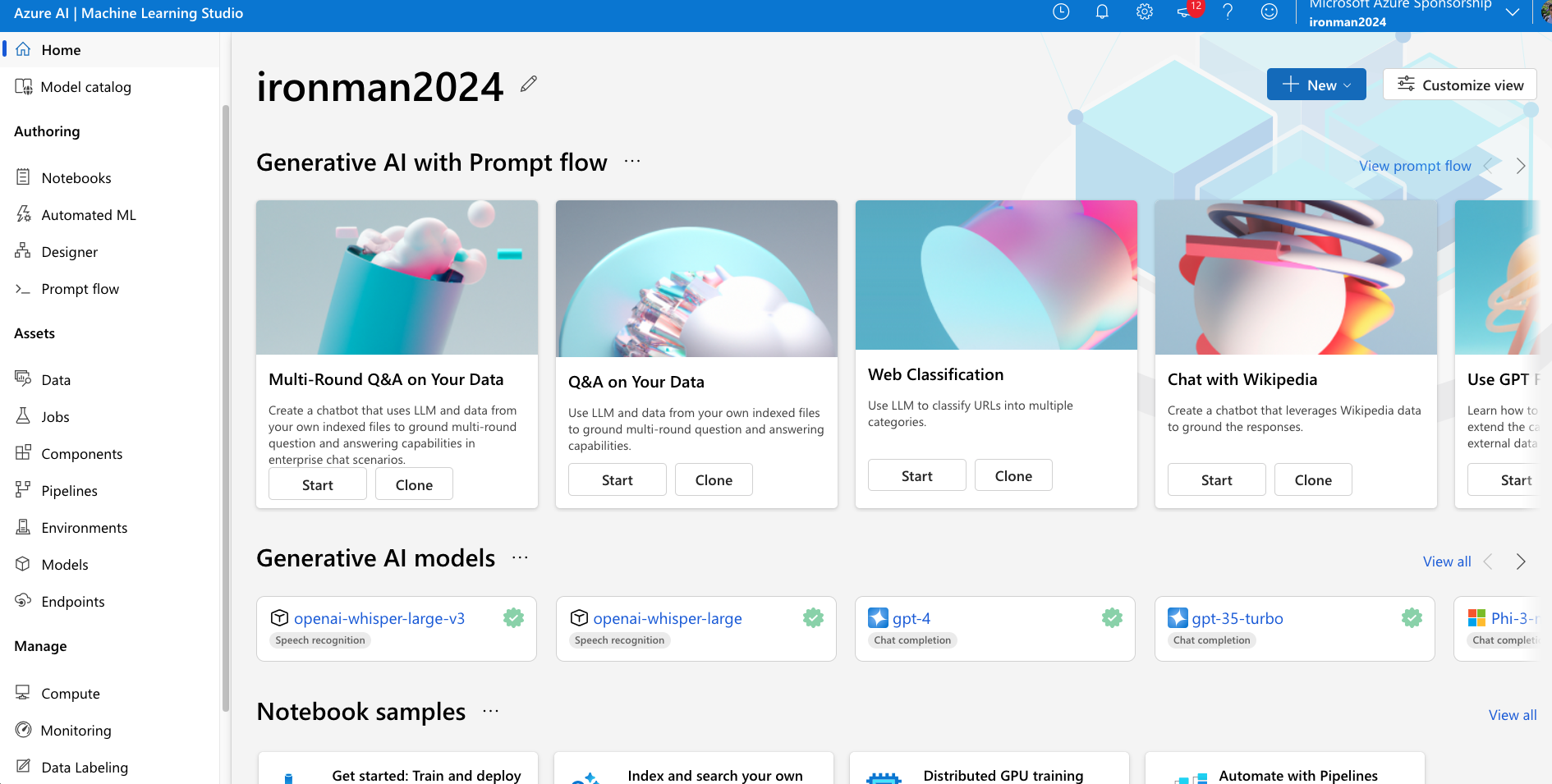
Task: Start the Web Classification flow
Action: (916, 475)
